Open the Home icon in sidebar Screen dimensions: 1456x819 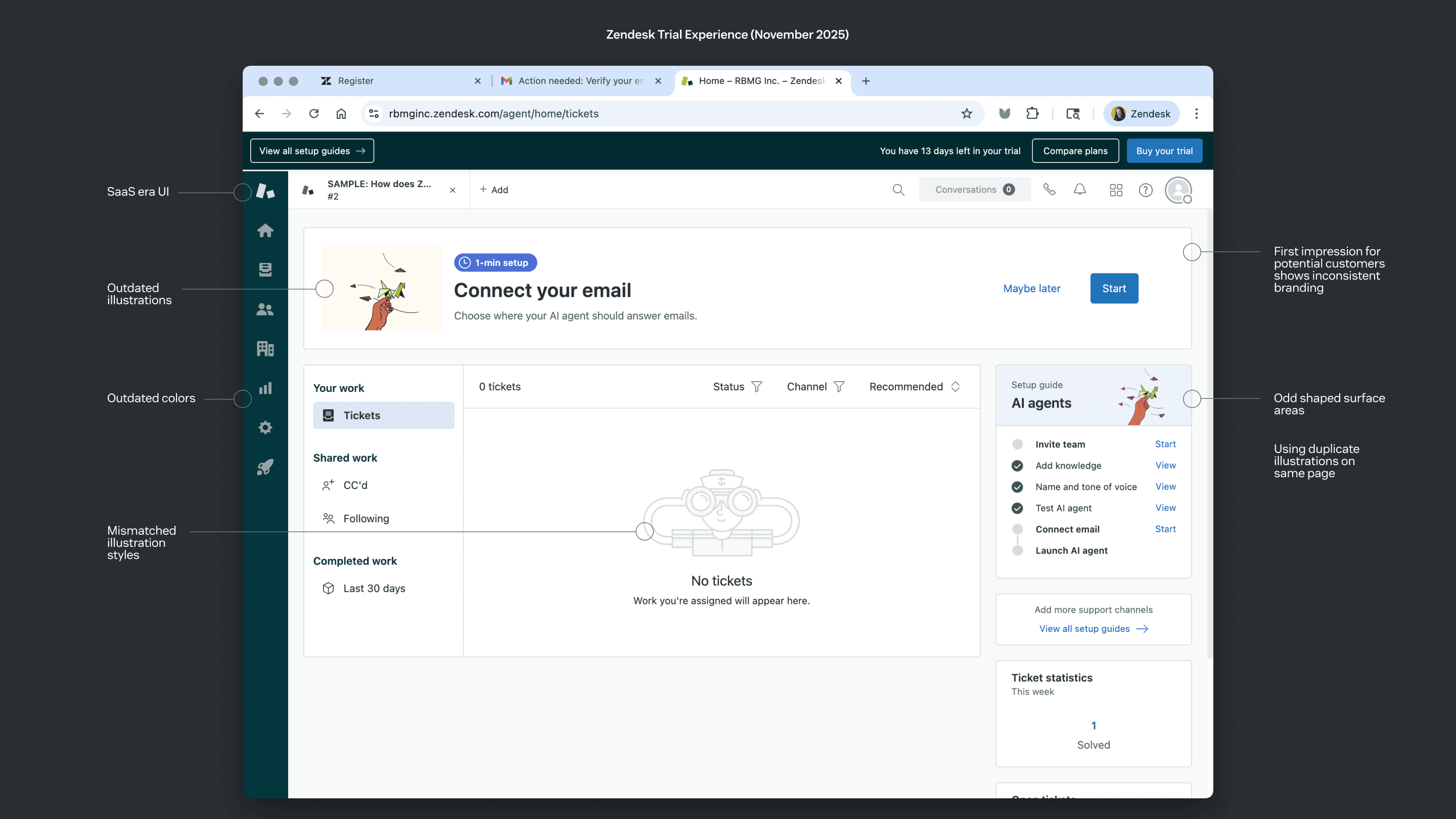tap(265, 231)
